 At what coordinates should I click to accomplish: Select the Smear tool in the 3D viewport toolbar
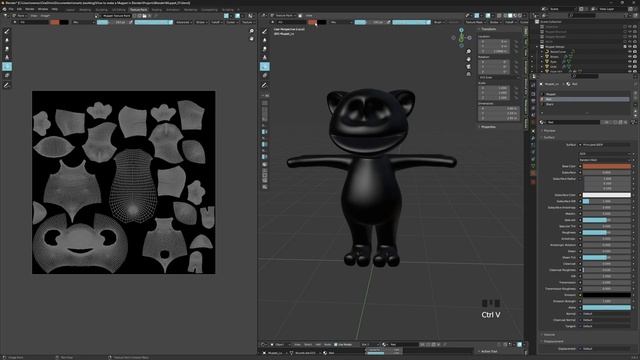click(x=264, y=49)
